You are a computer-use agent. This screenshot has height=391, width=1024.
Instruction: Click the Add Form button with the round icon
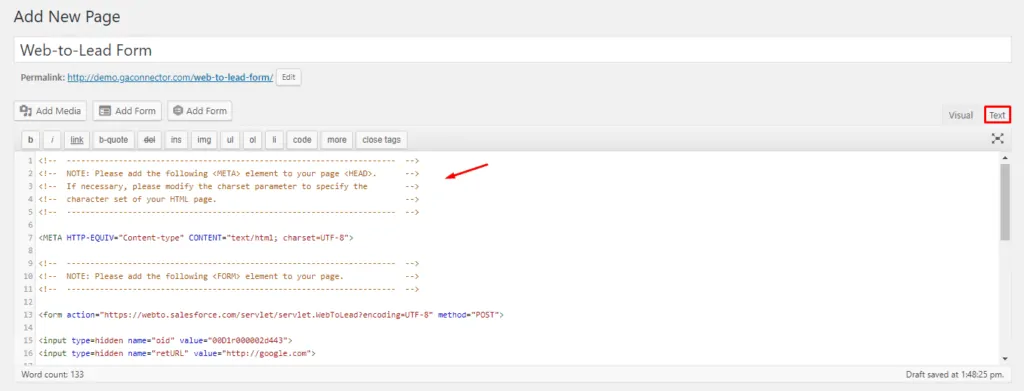click(200, 111)
